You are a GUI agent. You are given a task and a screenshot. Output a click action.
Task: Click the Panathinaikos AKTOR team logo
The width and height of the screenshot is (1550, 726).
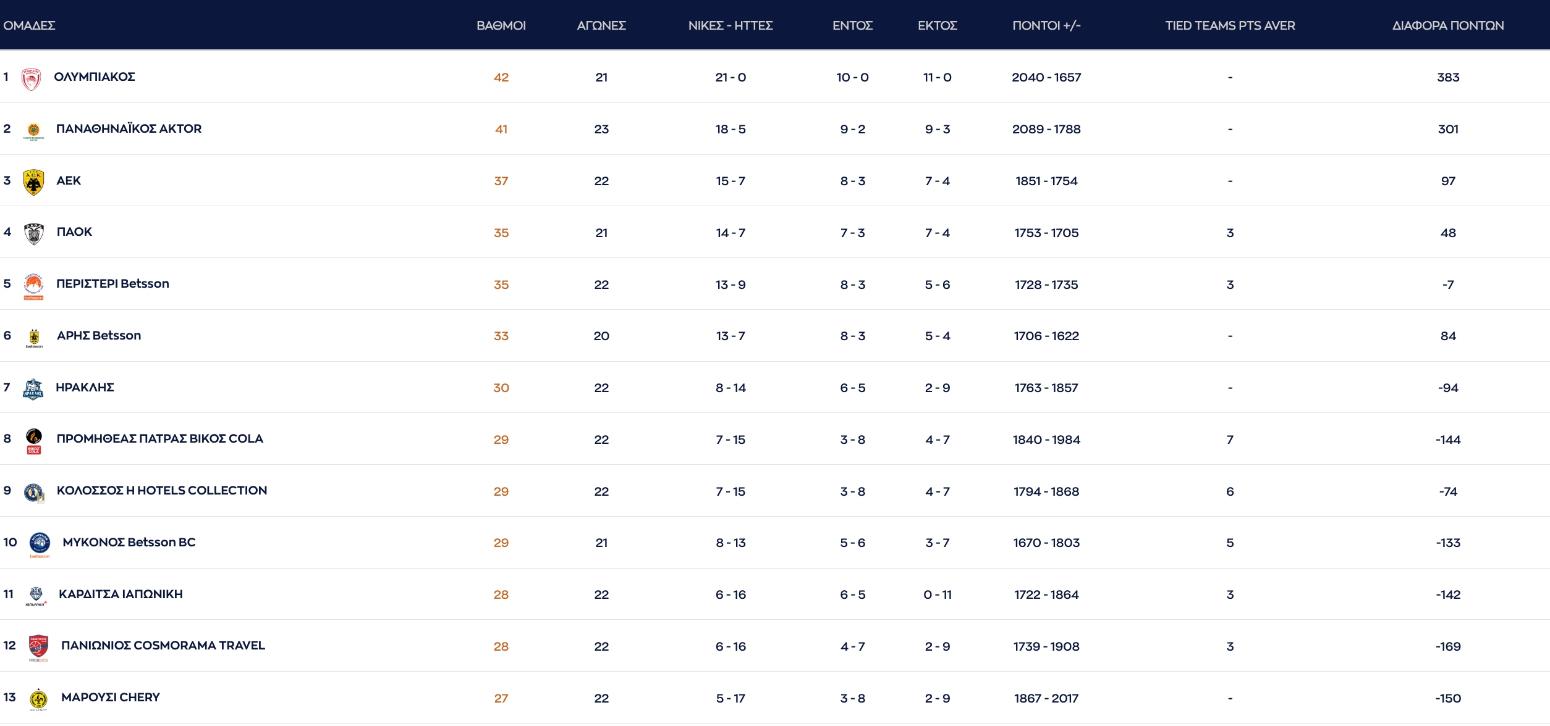click(33, 130)
